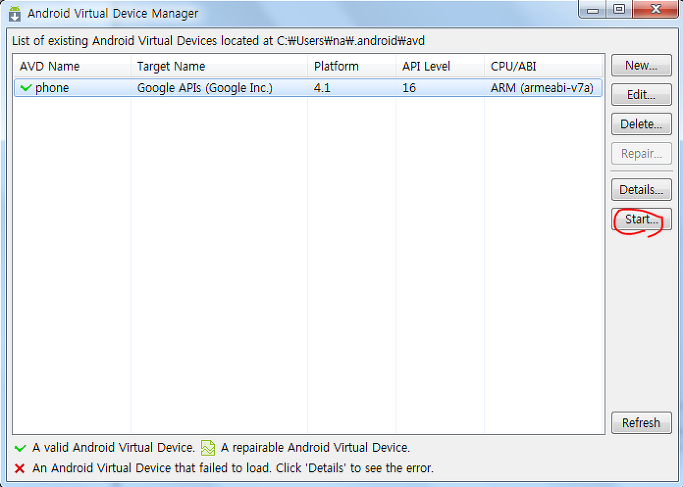Refresh the AVD list
683x487 pixels.
(x=641, y=423)
